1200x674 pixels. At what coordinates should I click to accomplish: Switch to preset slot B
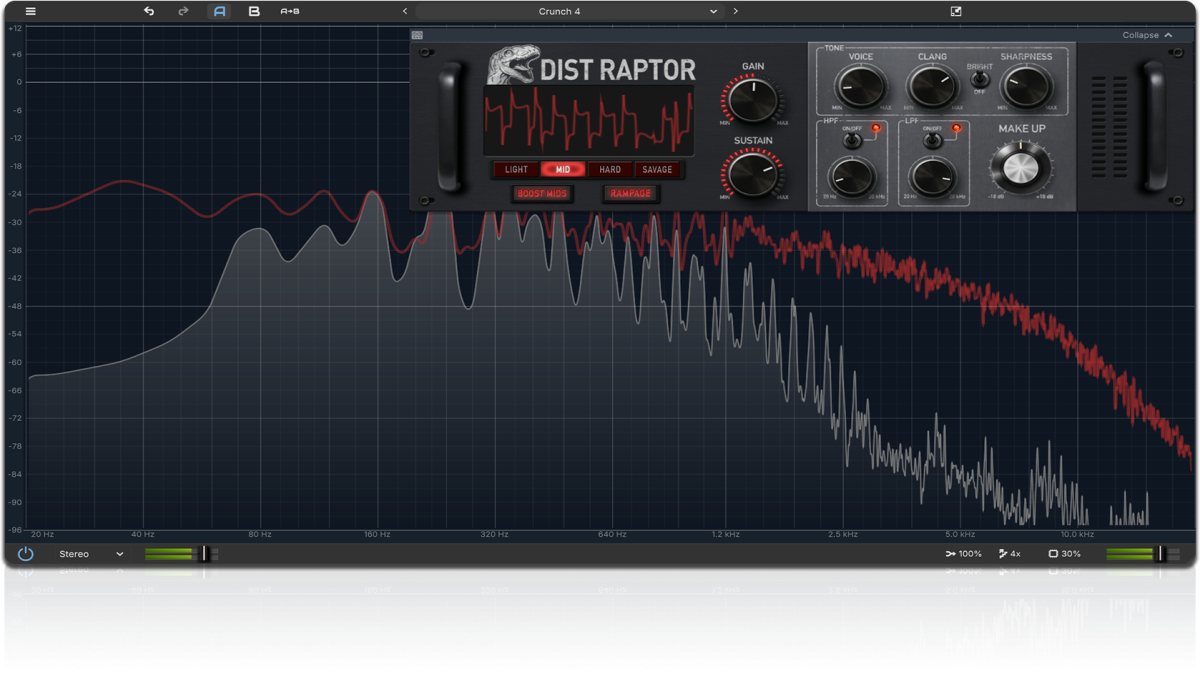pos(254,11)
